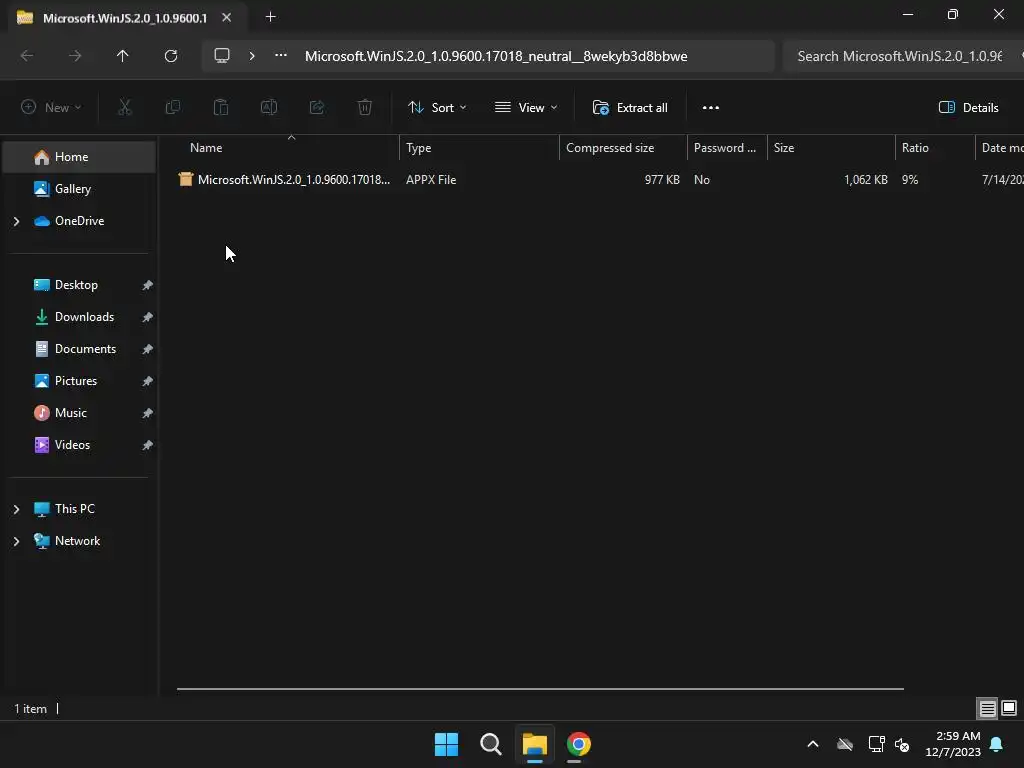Close the Microsoft.WinJS tab
Screen dimensions: 1024x768
tap(227, 18)
